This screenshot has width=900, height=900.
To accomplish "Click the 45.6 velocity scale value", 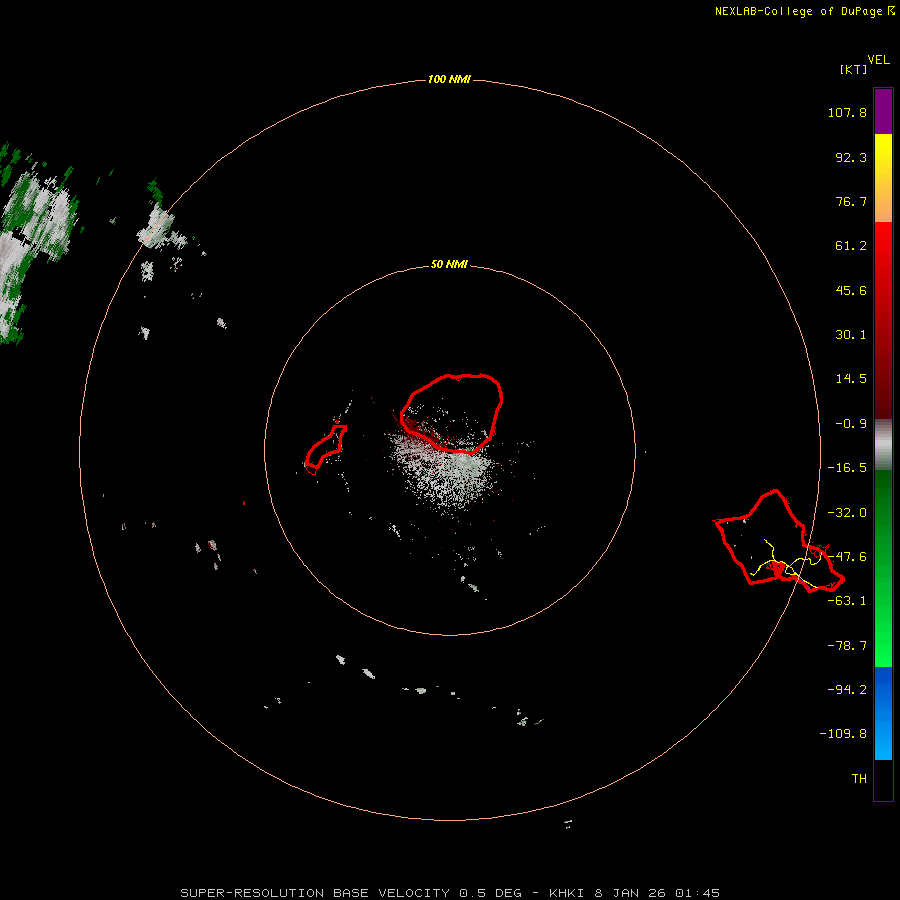I will (x=851, y=290).
